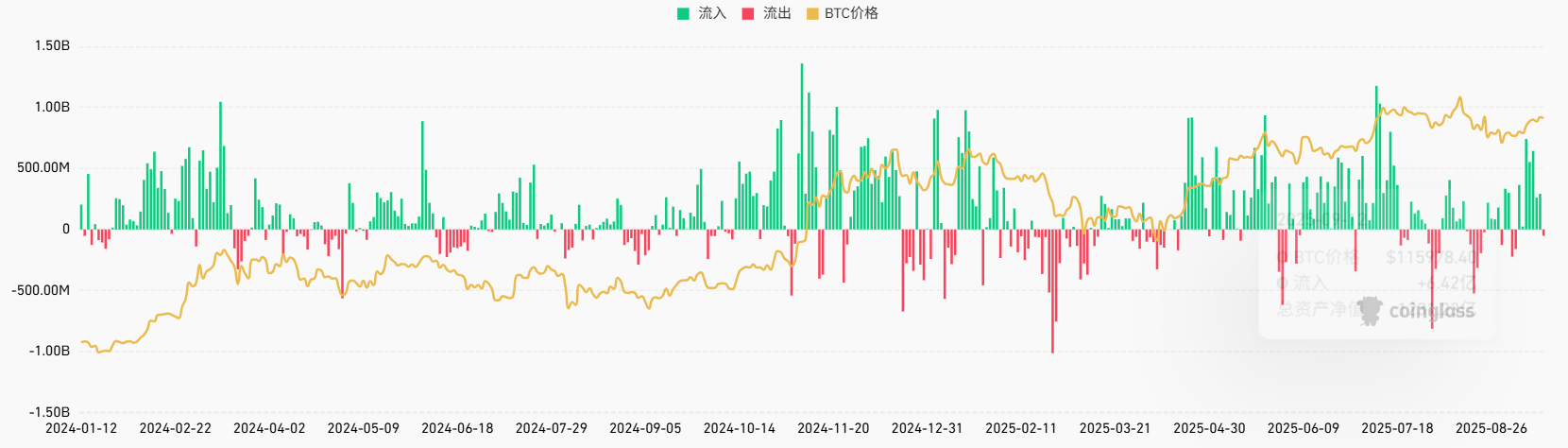The width and height of the screenshot is (1568, 448).
Task: Click the yellow BTC价格 legend swatch
Action: [x=812, y=13]
